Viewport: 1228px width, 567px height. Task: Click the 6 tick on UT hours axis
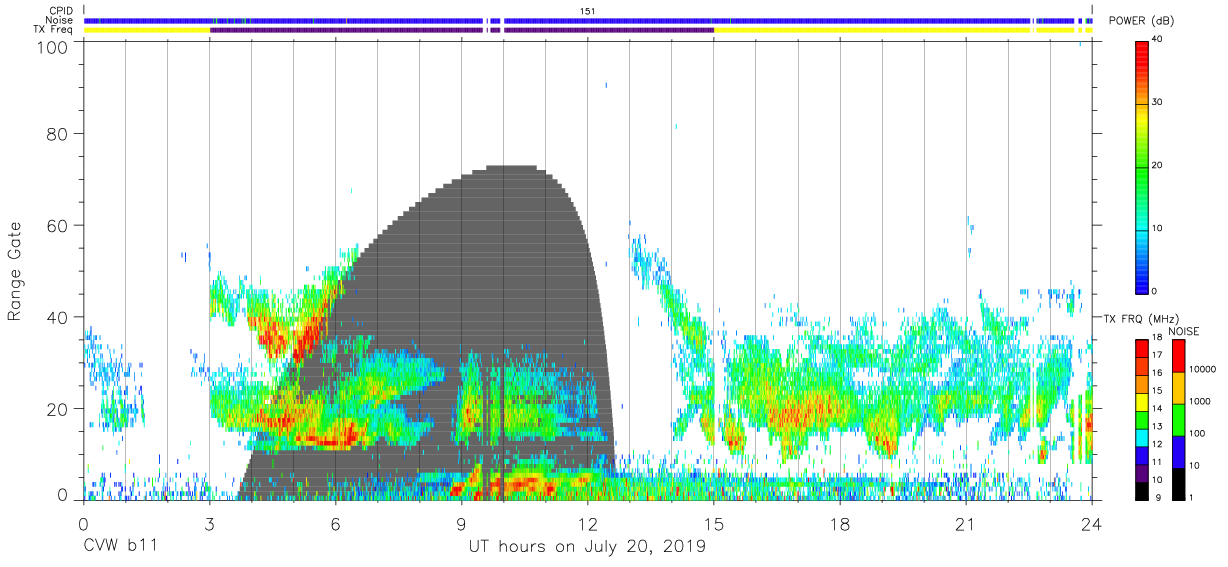click(336, 522)
